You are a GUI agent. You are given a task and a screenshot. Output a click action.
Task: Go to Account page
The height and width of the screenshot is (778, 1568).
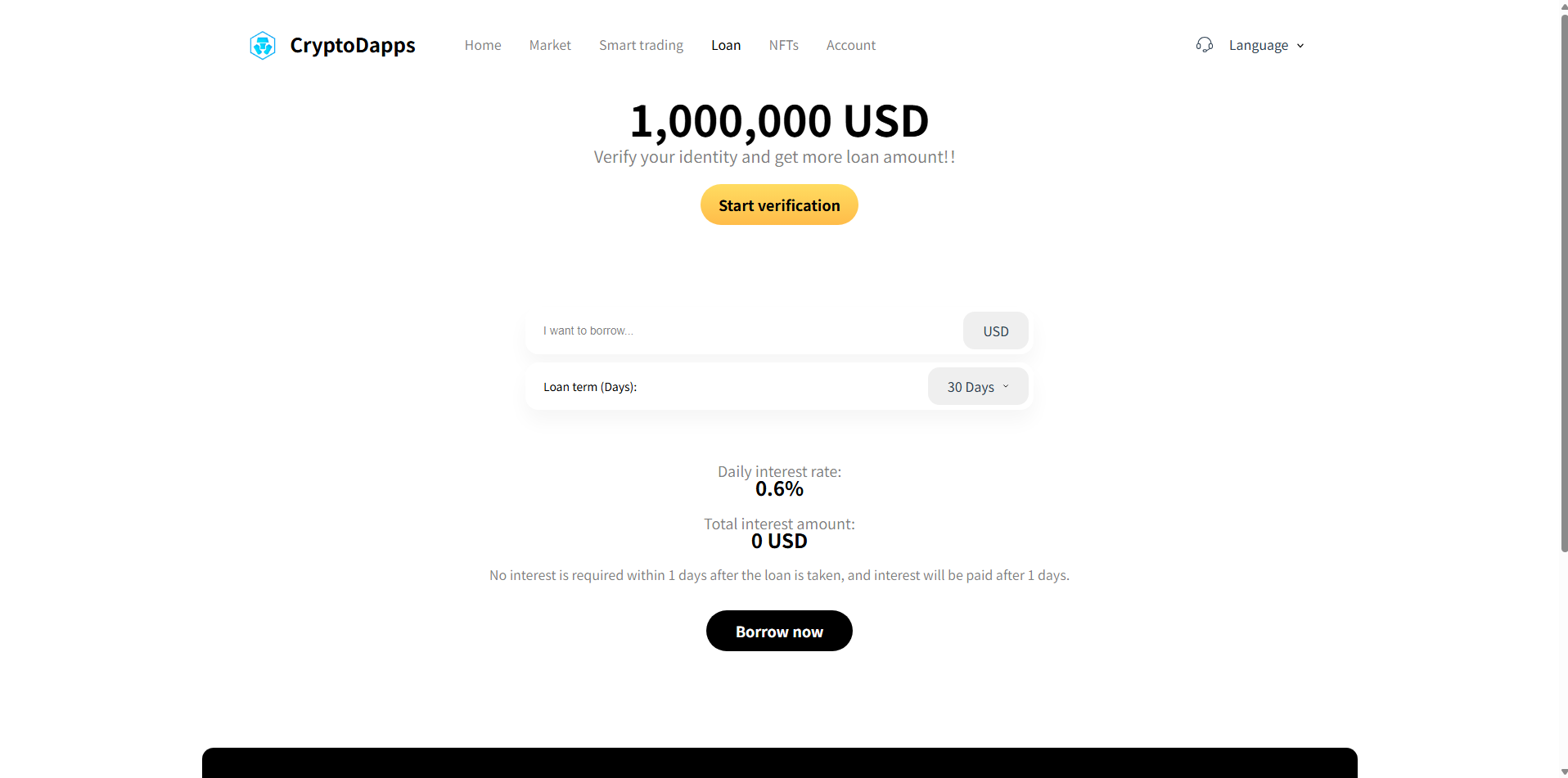click(850, 46)
